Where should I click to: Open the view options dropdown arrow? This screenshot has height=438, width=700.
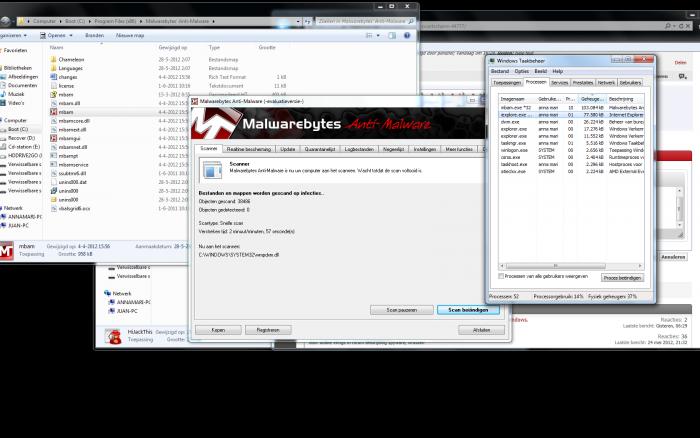tap(378, 35)
